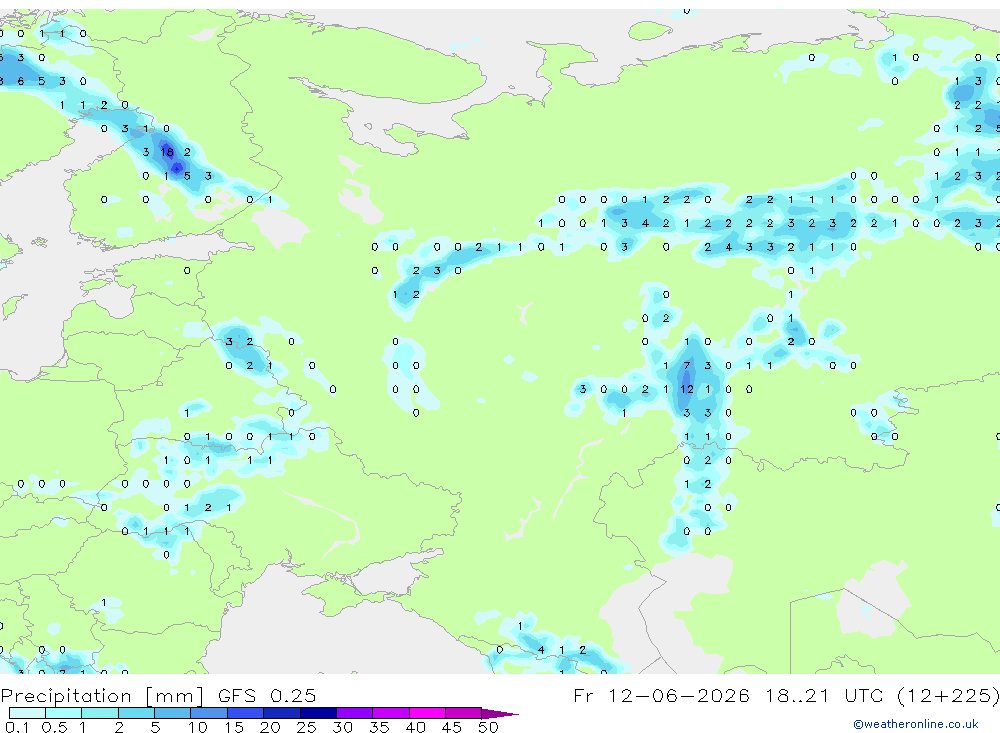This screenshot has width=1000, height=733.
Task: Click the '20' legend scale label
Action: pos(270,727)
